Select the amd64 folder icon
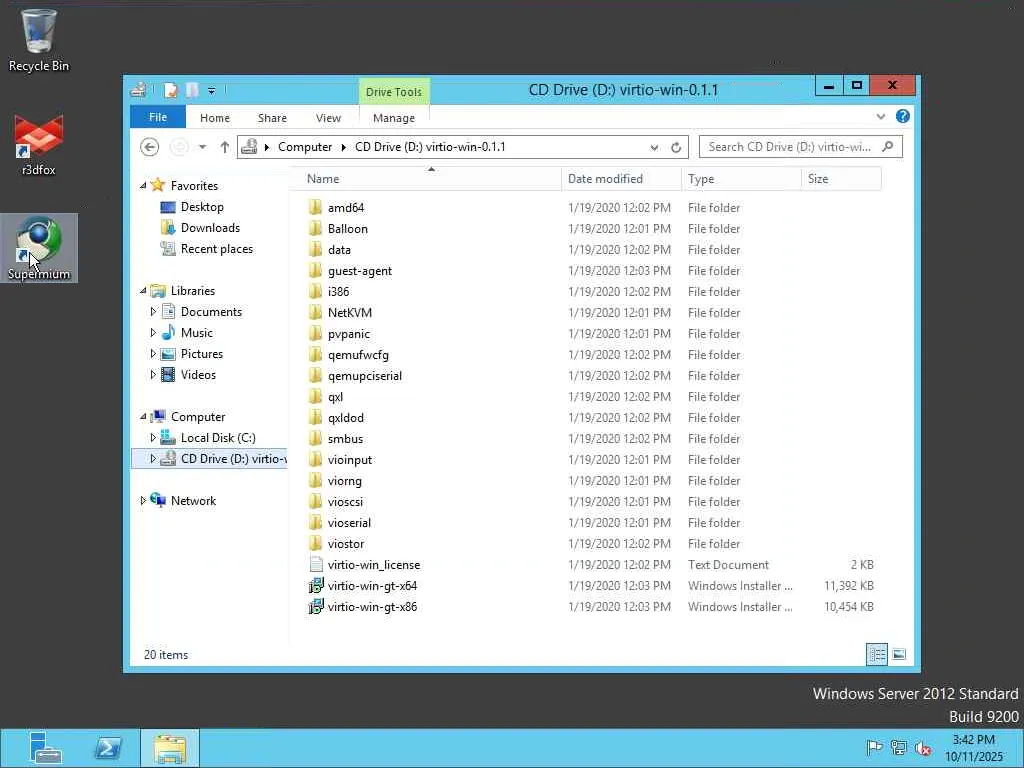Image resolution: width=1024 pixels, height=768 pixels. pyautogui.click(x=315, y=208)
